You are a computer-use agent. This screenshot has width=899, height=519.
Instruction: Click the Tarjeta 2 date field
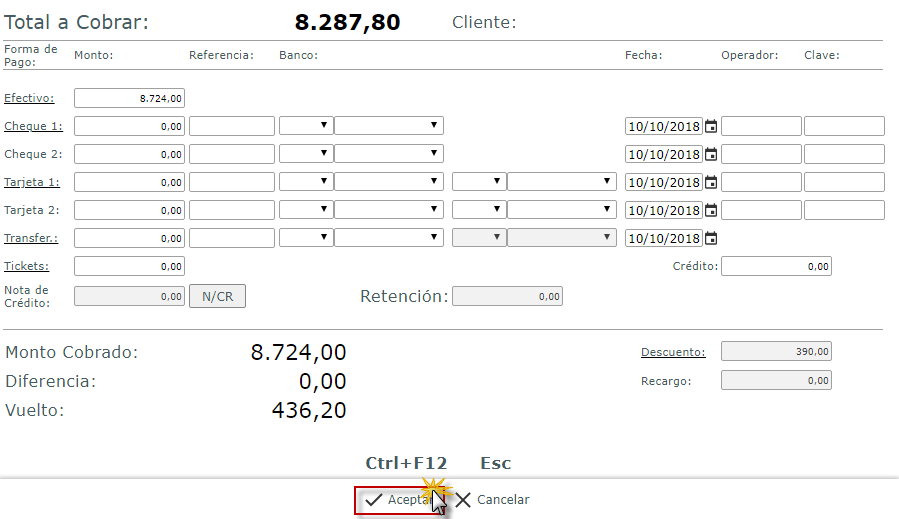click(x=664, y=210)
